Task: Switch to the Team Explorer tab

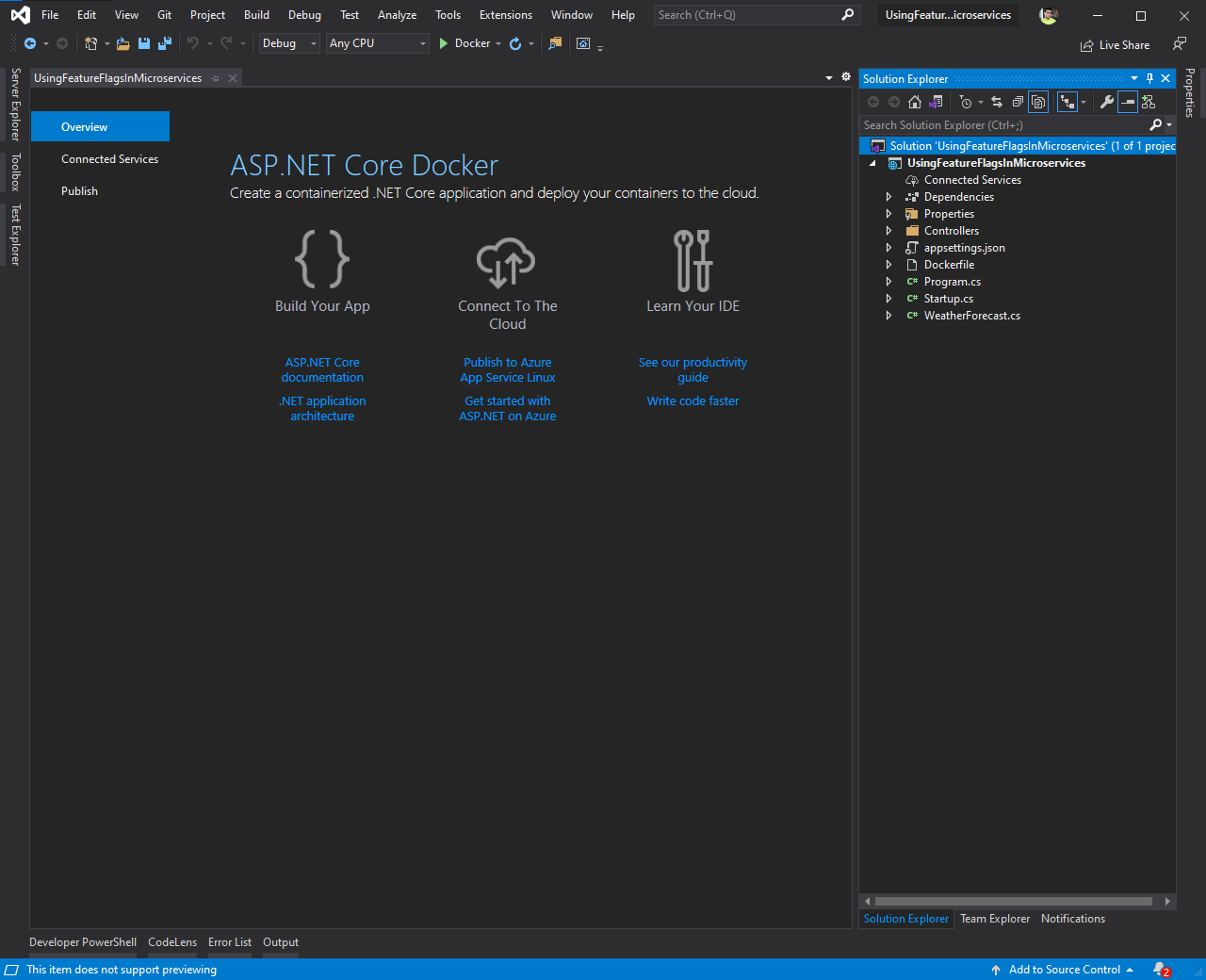Action: point(995,919)
